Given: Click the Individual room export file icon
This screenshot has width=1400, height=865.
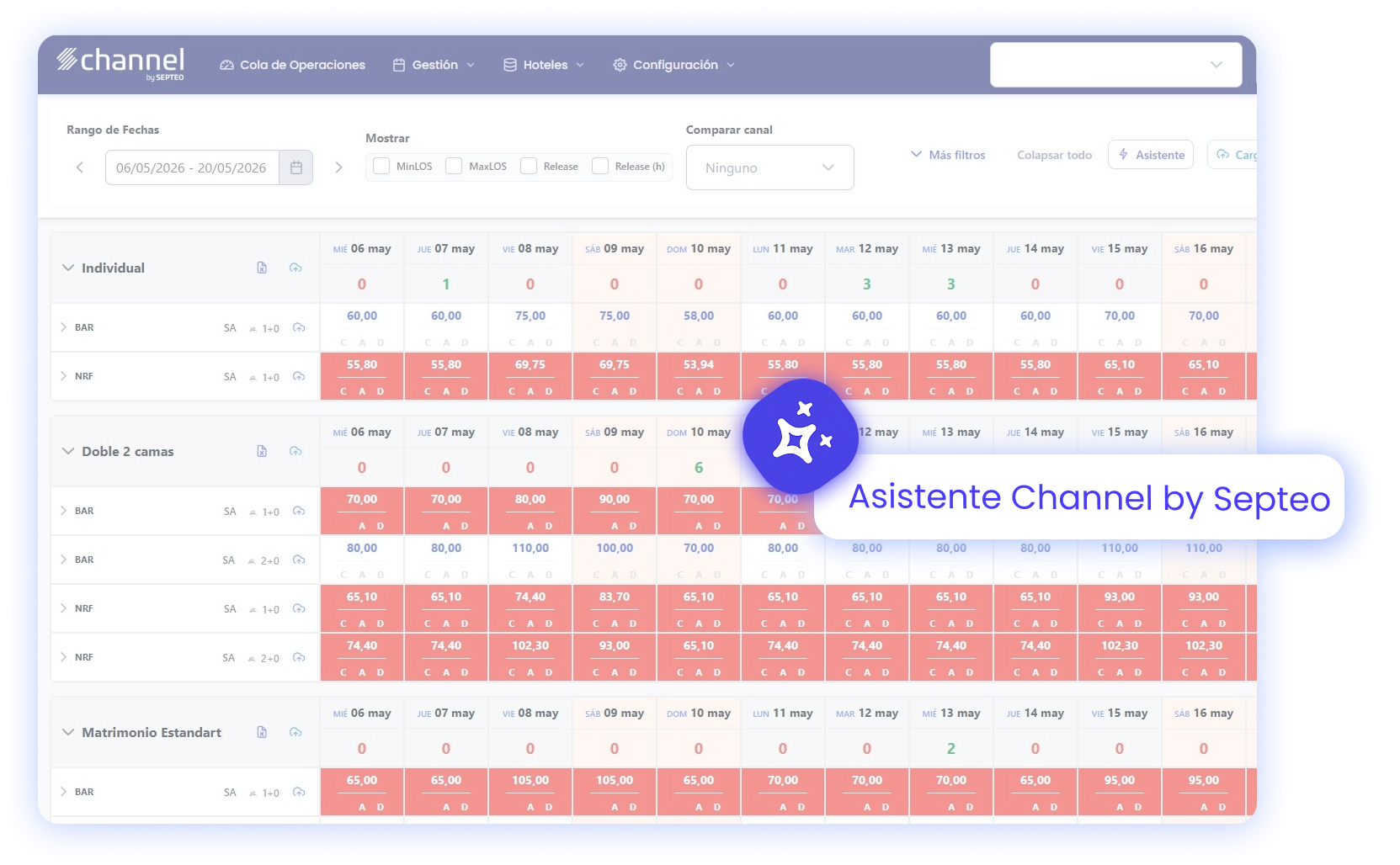Looking at the screenshot, I should (262, 268).
